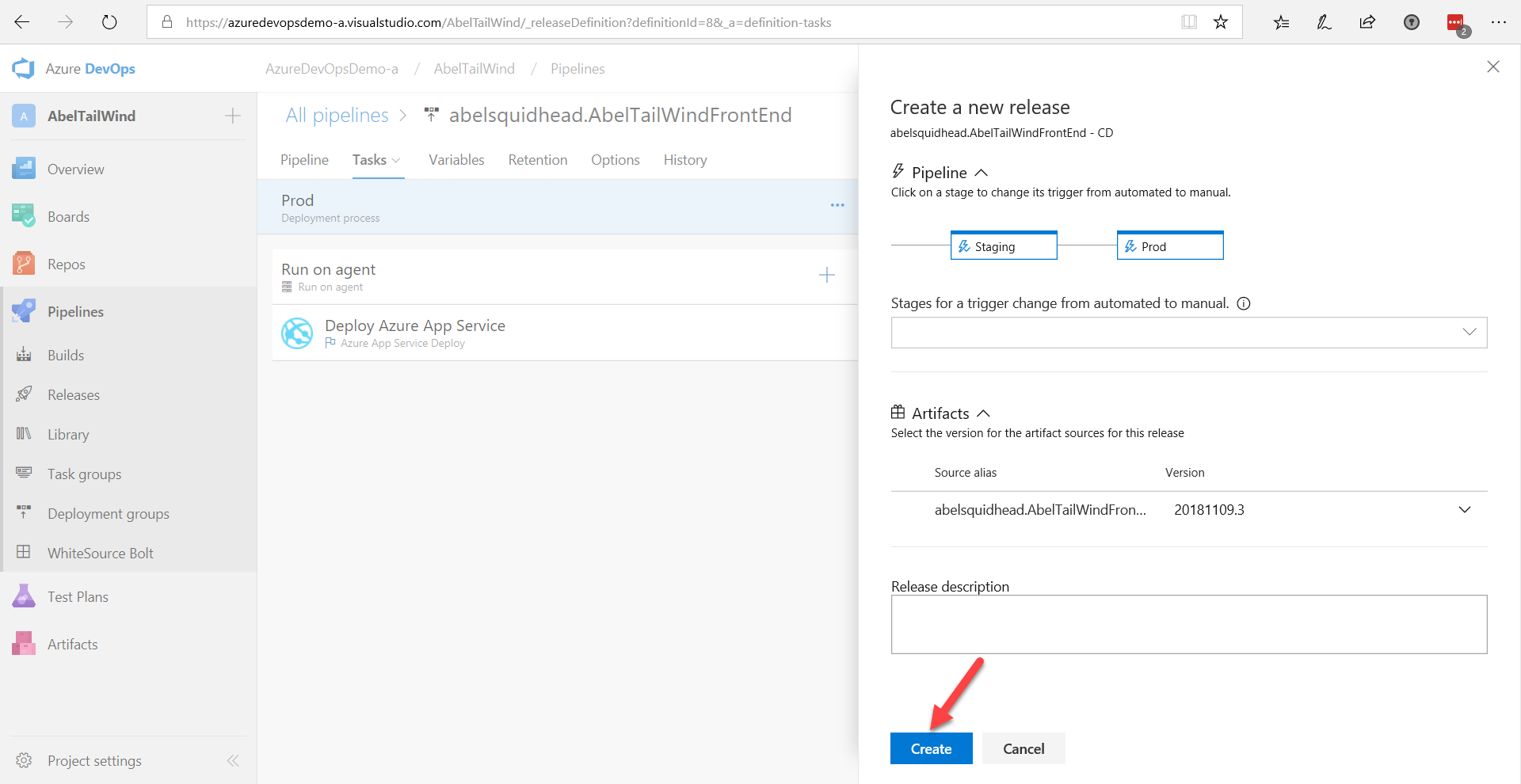Open Releases via rocket icon
Viewport: 1521px width, 784px height.
coord(24,394)
